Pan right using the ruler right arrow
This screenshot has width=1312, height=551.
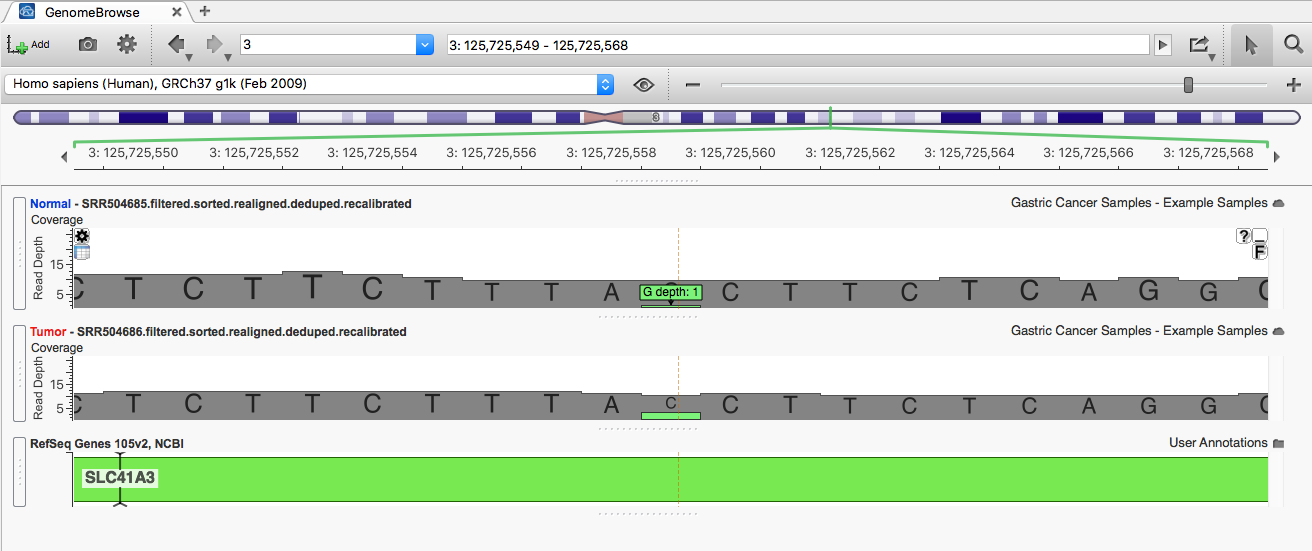[x=1277, y=156]
